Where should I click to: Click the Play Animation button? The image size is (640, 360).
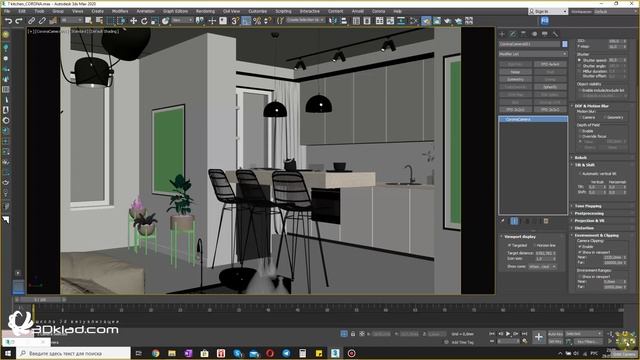pos(508,334)
